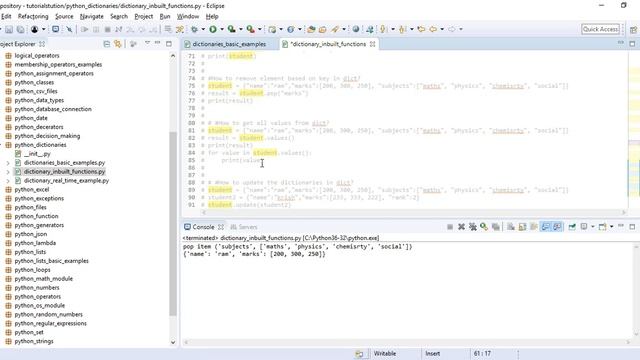Click the Terminate square icon in Console

[x=450, y=227]
